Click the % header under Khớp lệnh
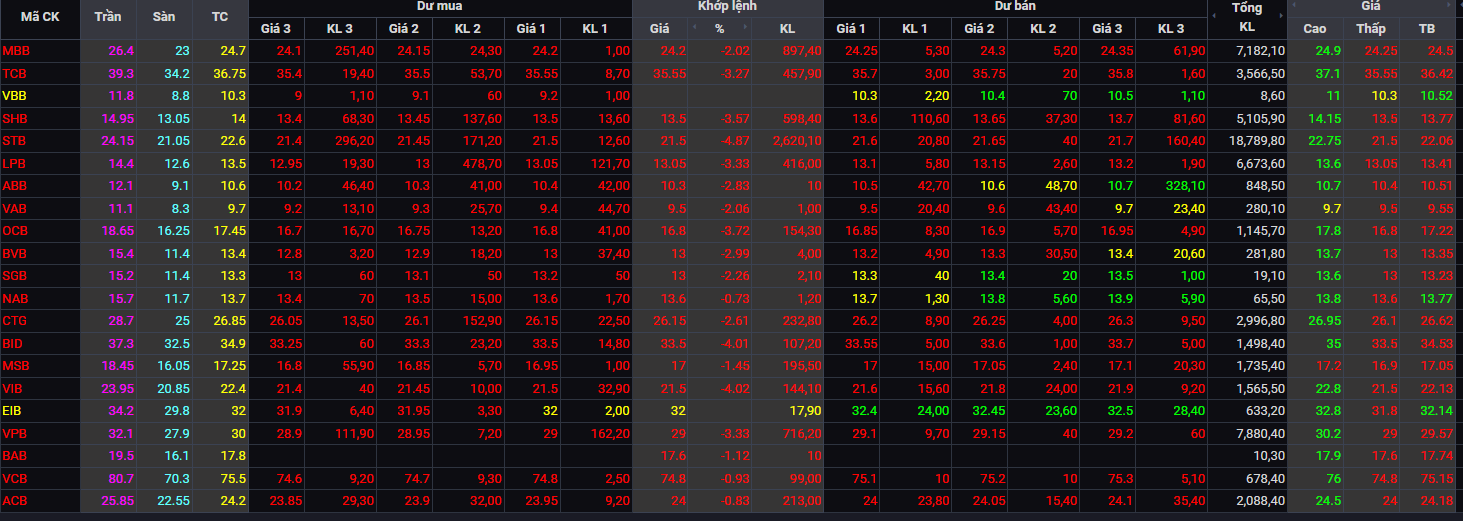Viewport: 1463px width, 521px height. 719,28
